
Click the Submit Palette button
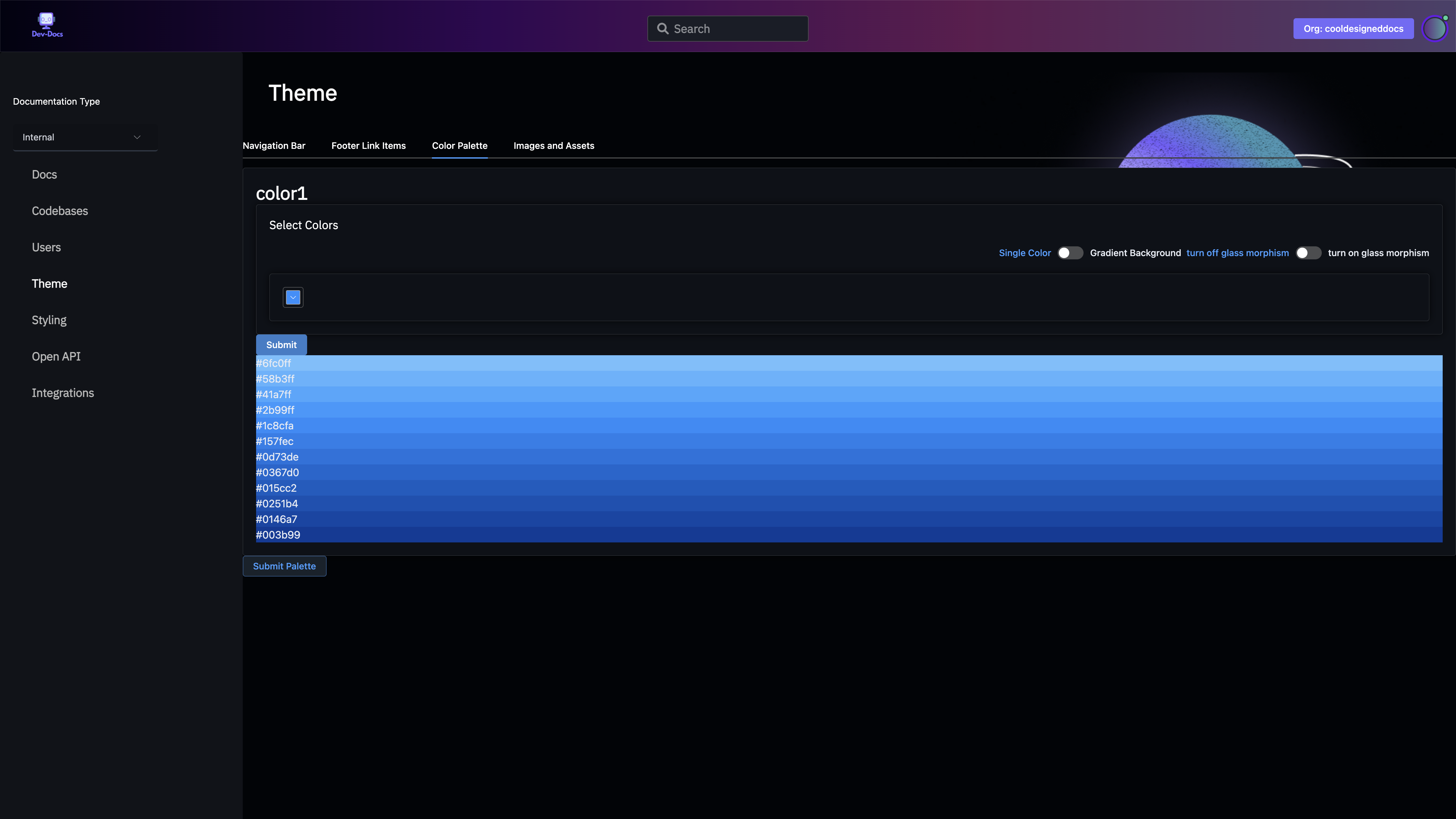tap(284, 566)
